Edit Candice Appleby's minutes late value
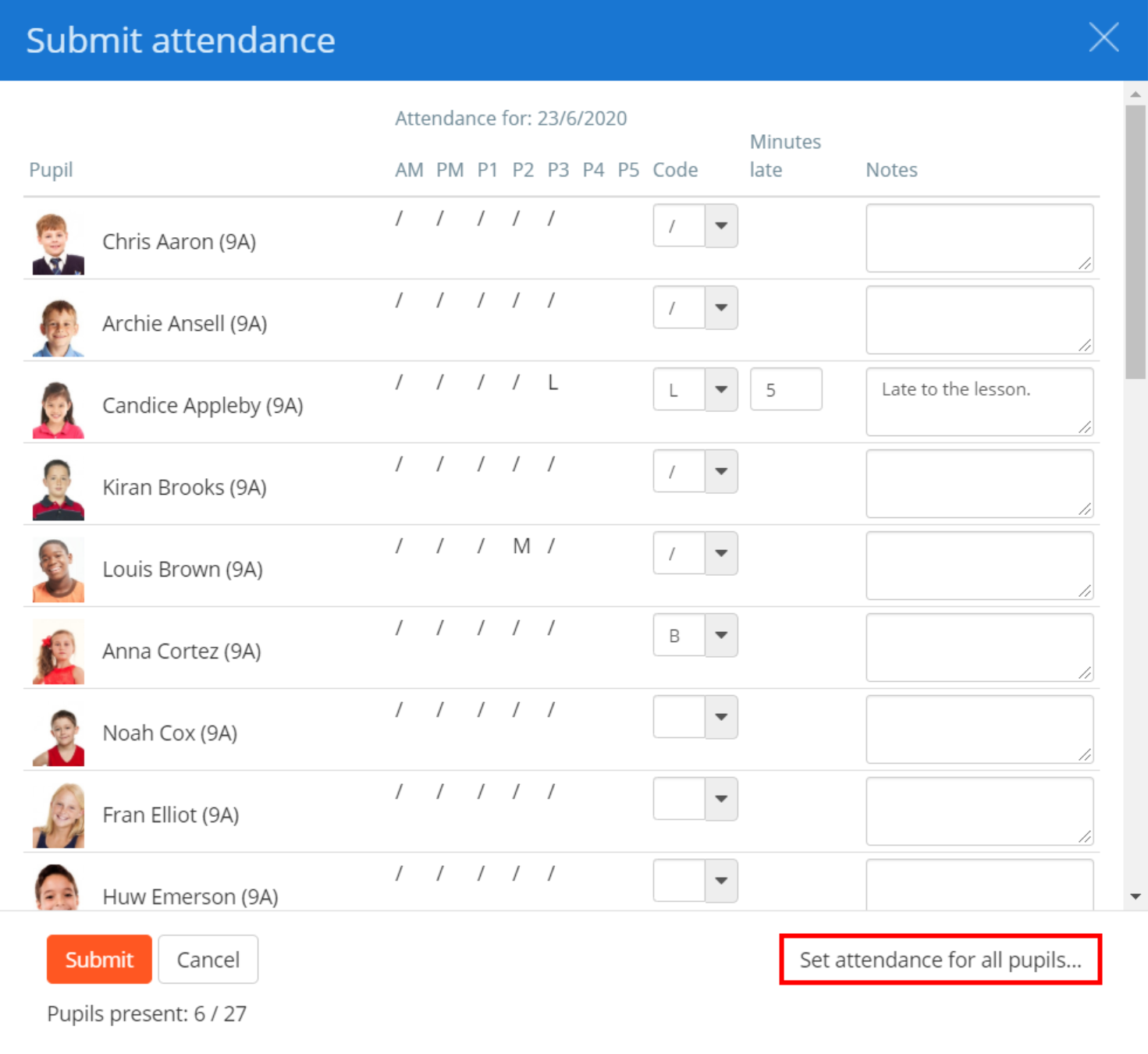 (785, 389)
